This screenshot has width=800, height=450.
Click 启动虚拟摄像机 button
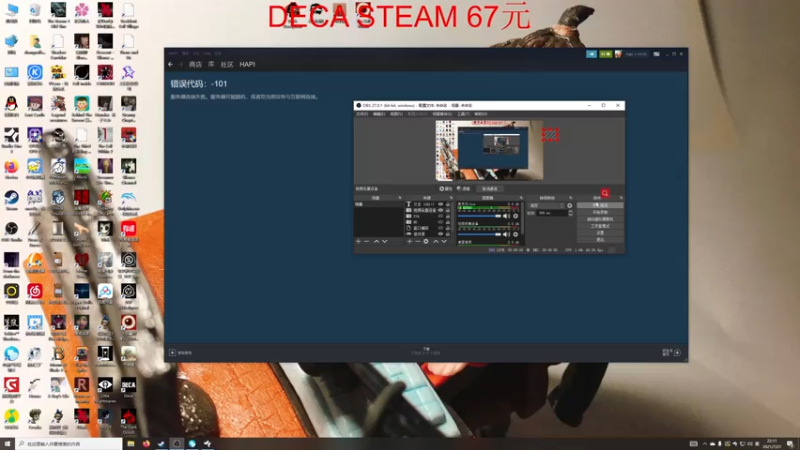click(x=600, y=219)
